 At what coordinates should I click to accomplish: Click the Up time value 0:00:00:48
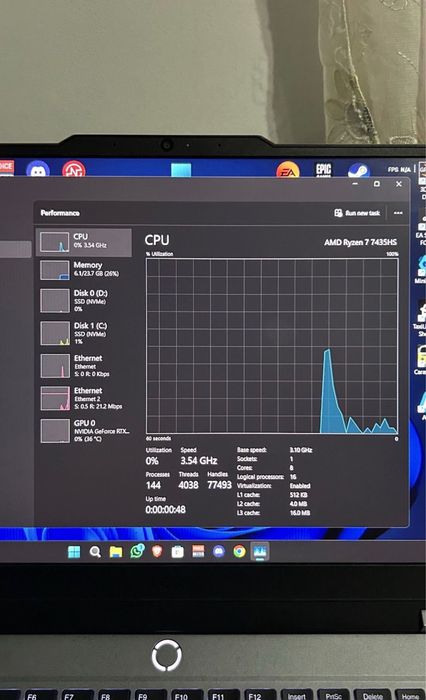pyautogui.click(x=165, y=509)
